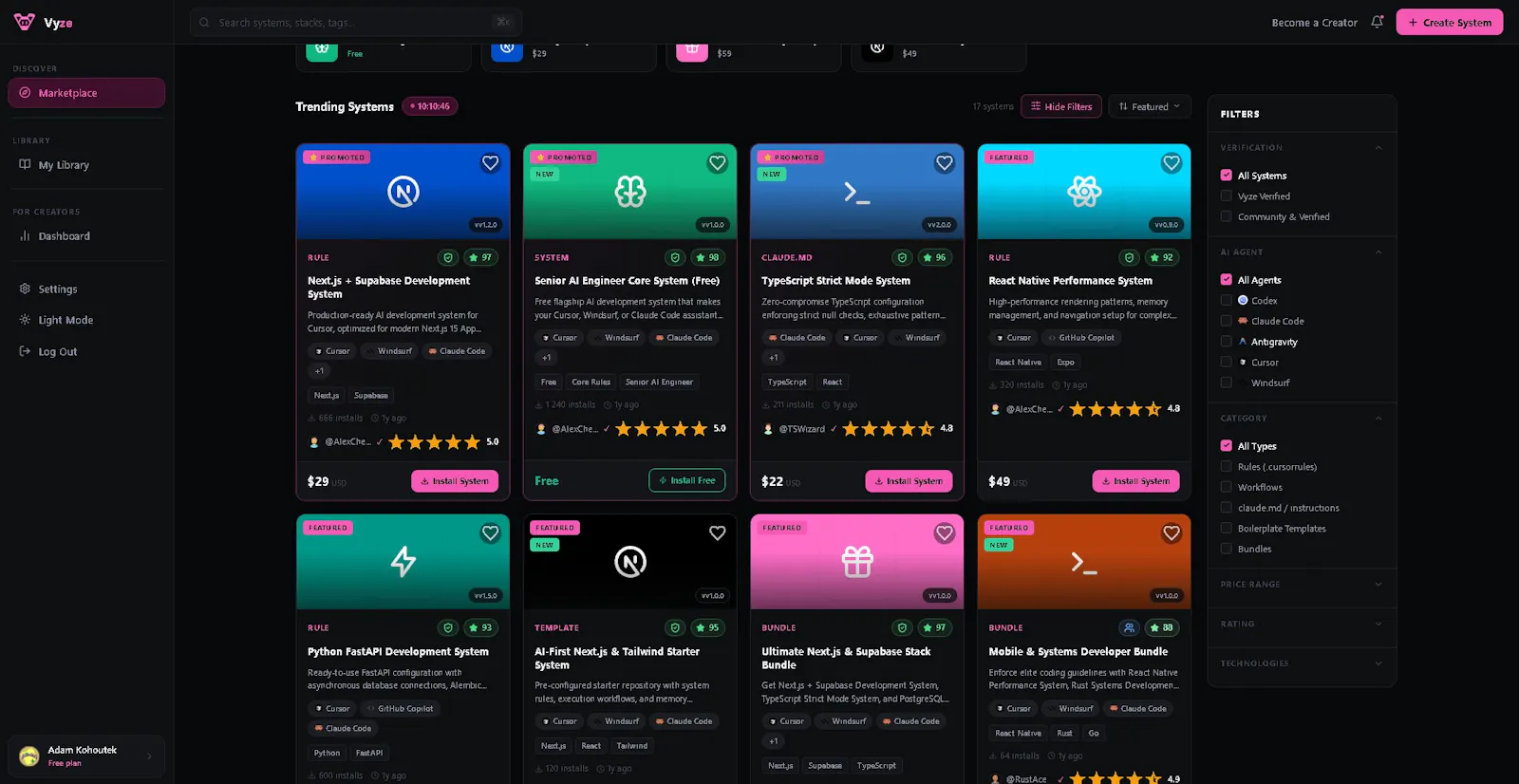
Task: Install the $29 Next.js + Supabase system
Action: pyautogui.click(x=455, y=481)
